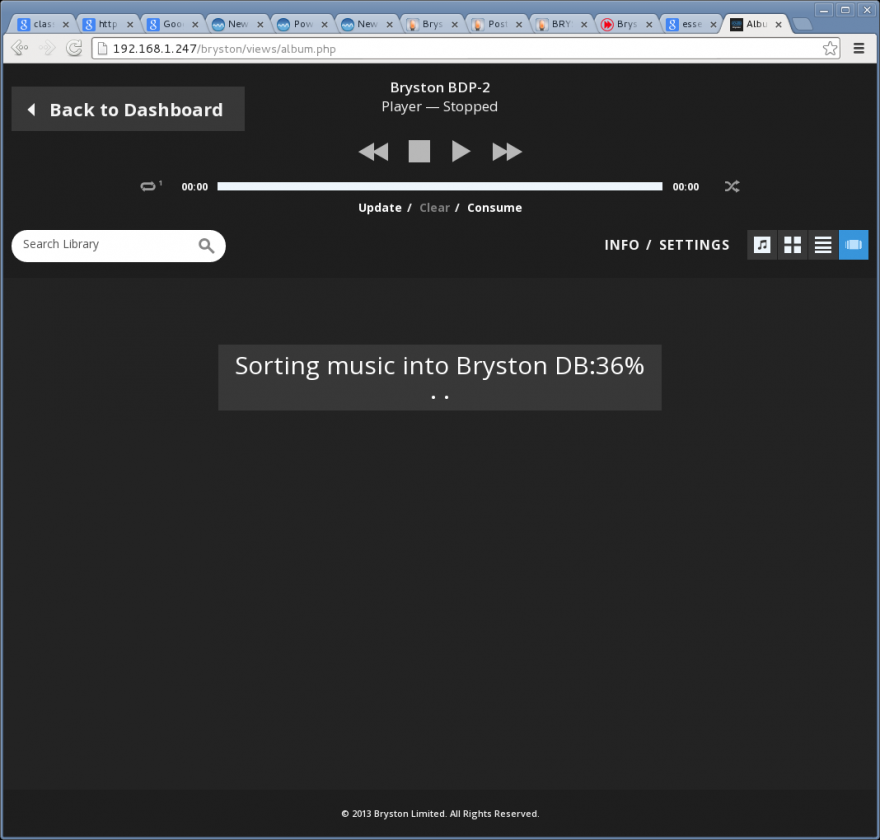Viewport: 880px width, 840px height.
Task: Click the rewind playback button
Action: point(373,152)
